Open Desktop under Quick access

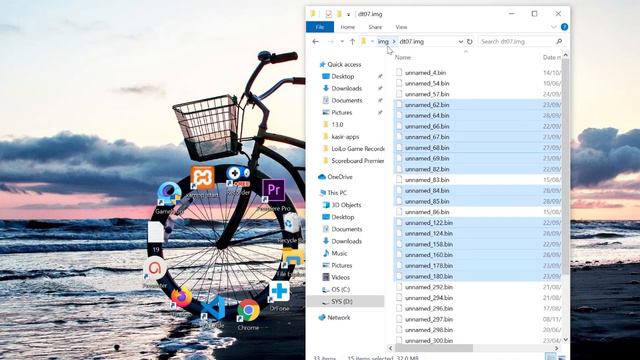pyautogui.click(x=342, y=76)
